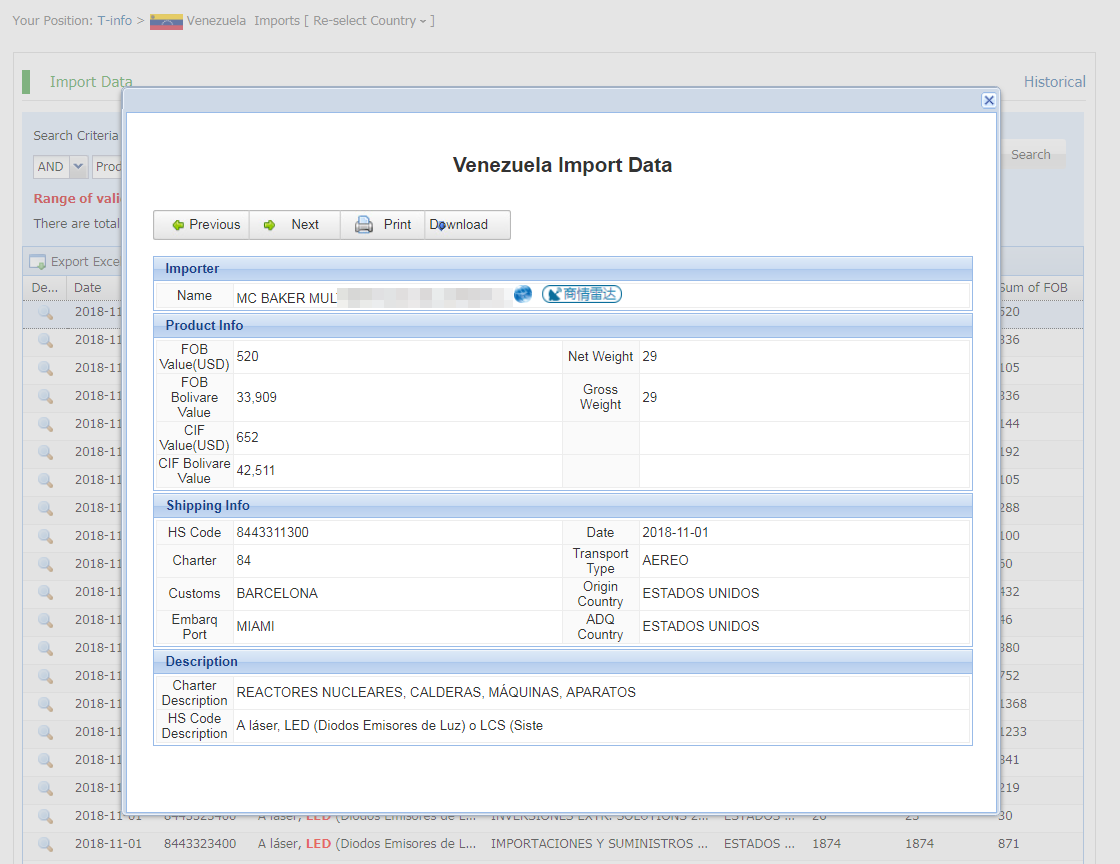Open the Re-select Country dropdown
Screen dimensions: 1120x864
pyautogui.click(x=370, y=21)
